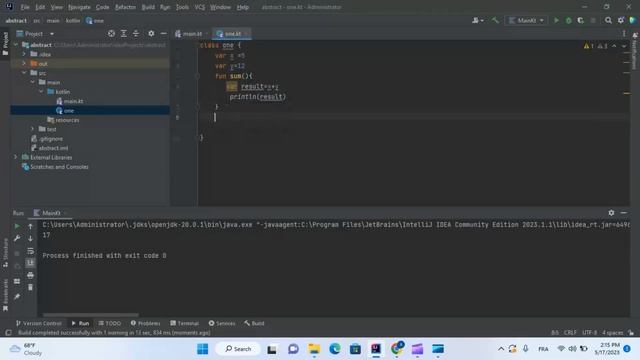Open the Build menu

[x=148, y=7]
